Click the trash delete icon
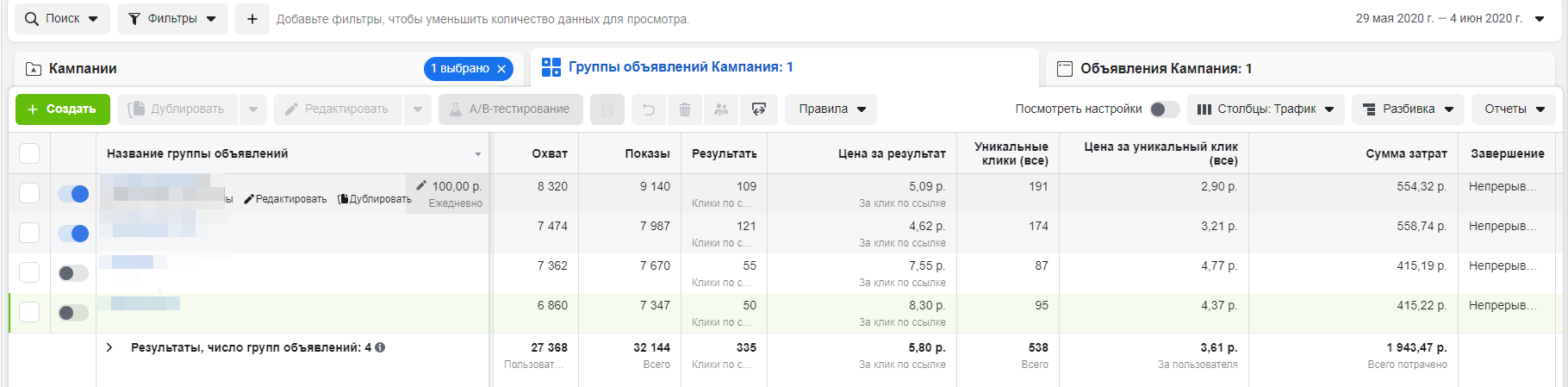 (x=685, y=109)
